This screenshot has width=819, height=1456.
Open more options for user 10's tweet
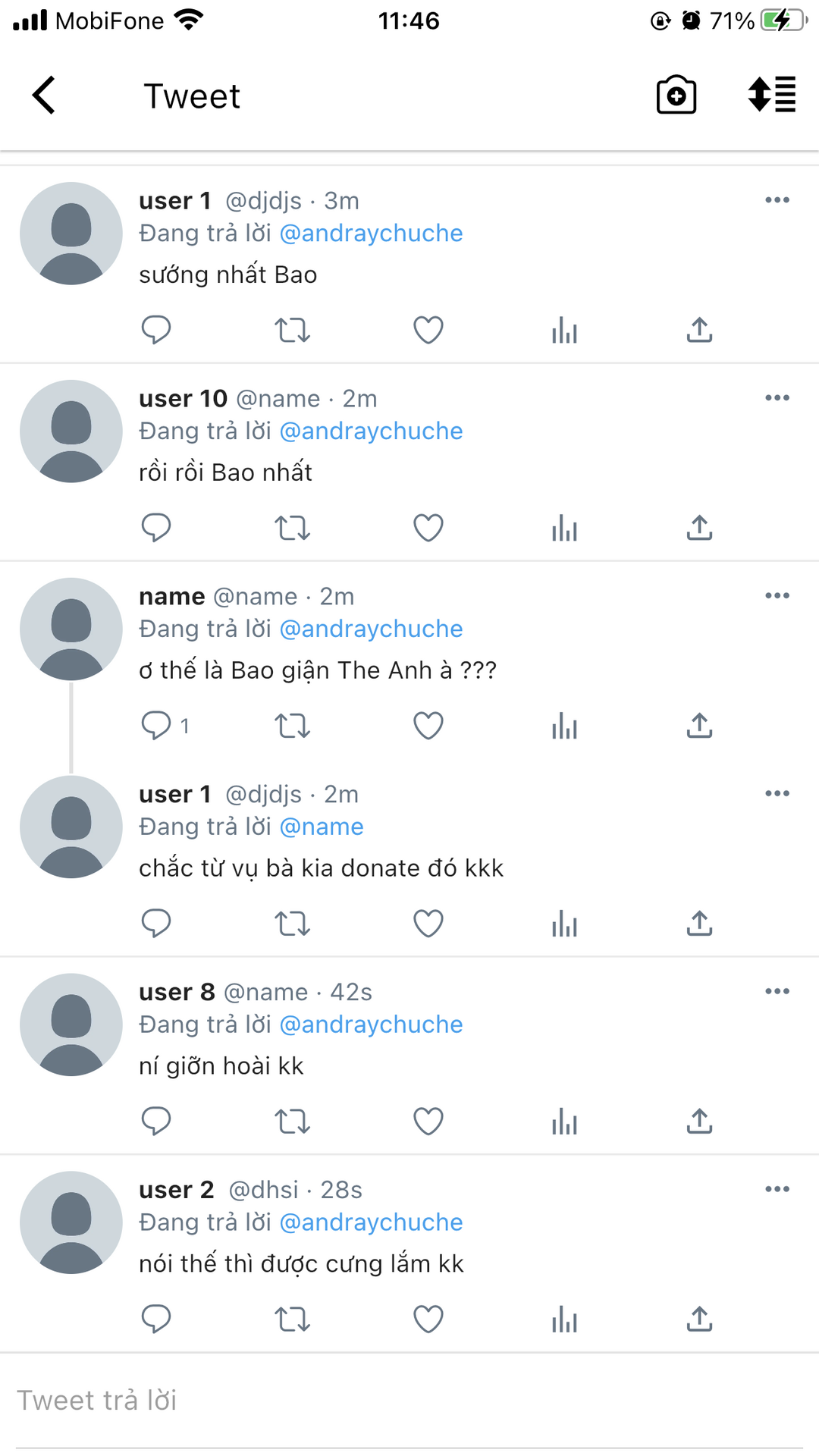pos(777,398)
